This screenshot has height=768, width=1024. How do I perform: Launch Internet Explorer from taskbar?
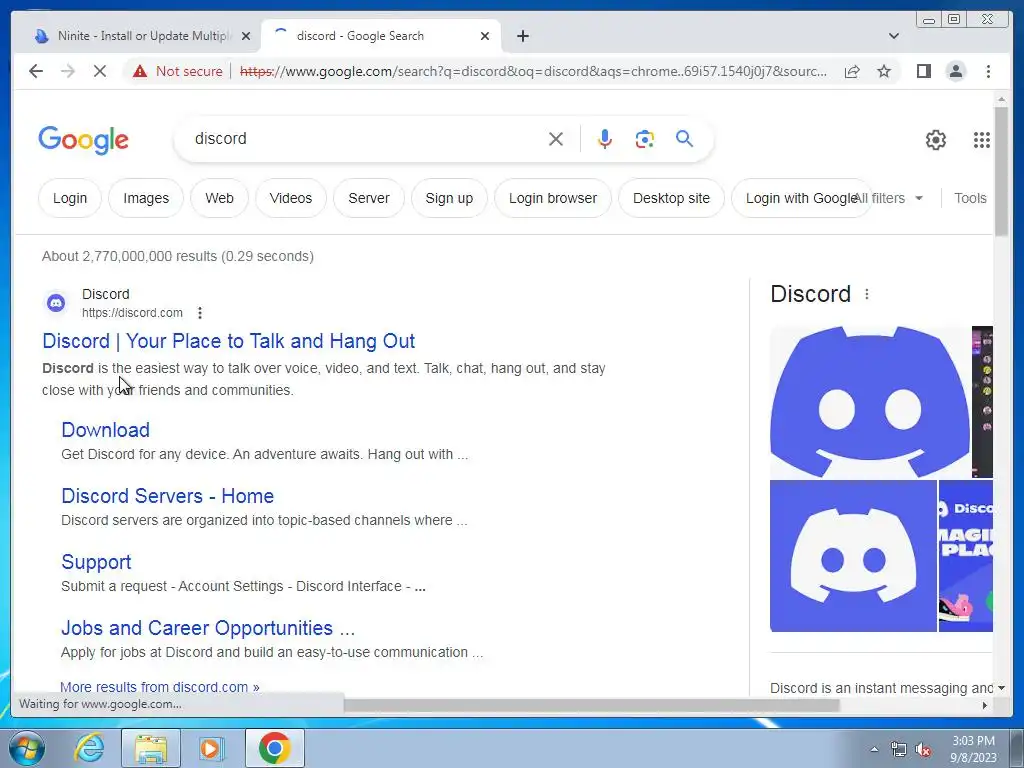click(x=89, y=748)
